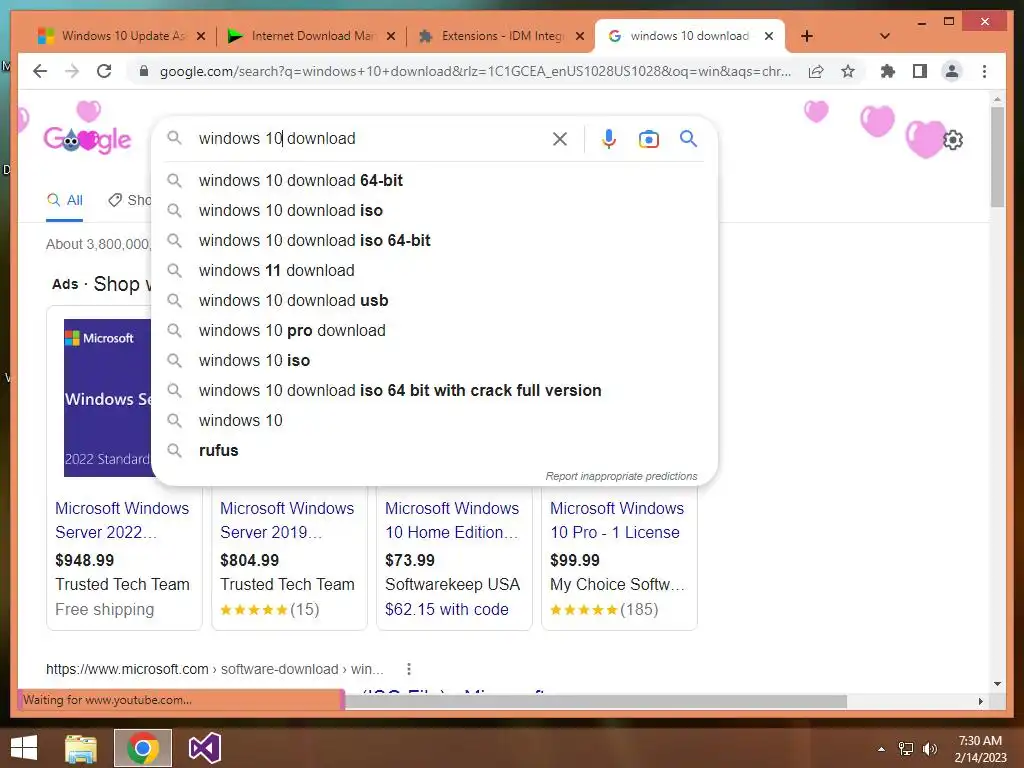1024x768 pixels.
Task: Close the windows 10 download tab
Action: coord(769,36)
